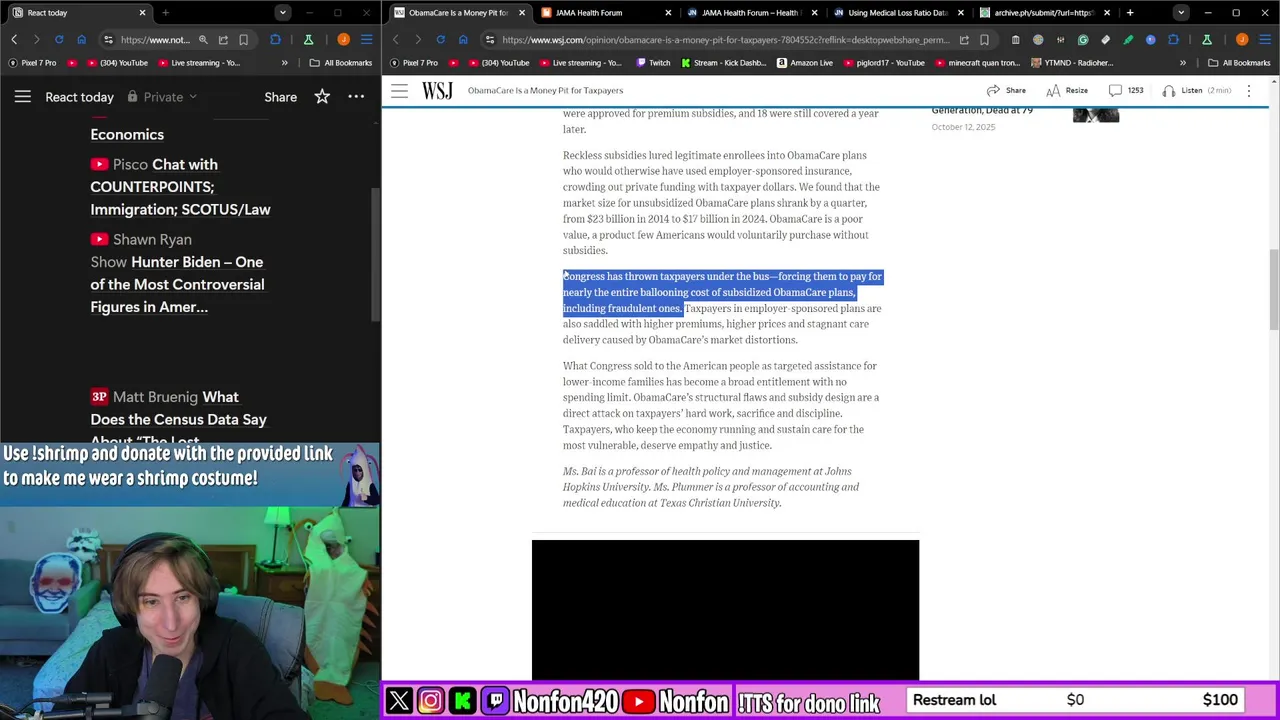Click the Kick icon in overlay
The image size is (1280, 720).
tap(463, 701)
